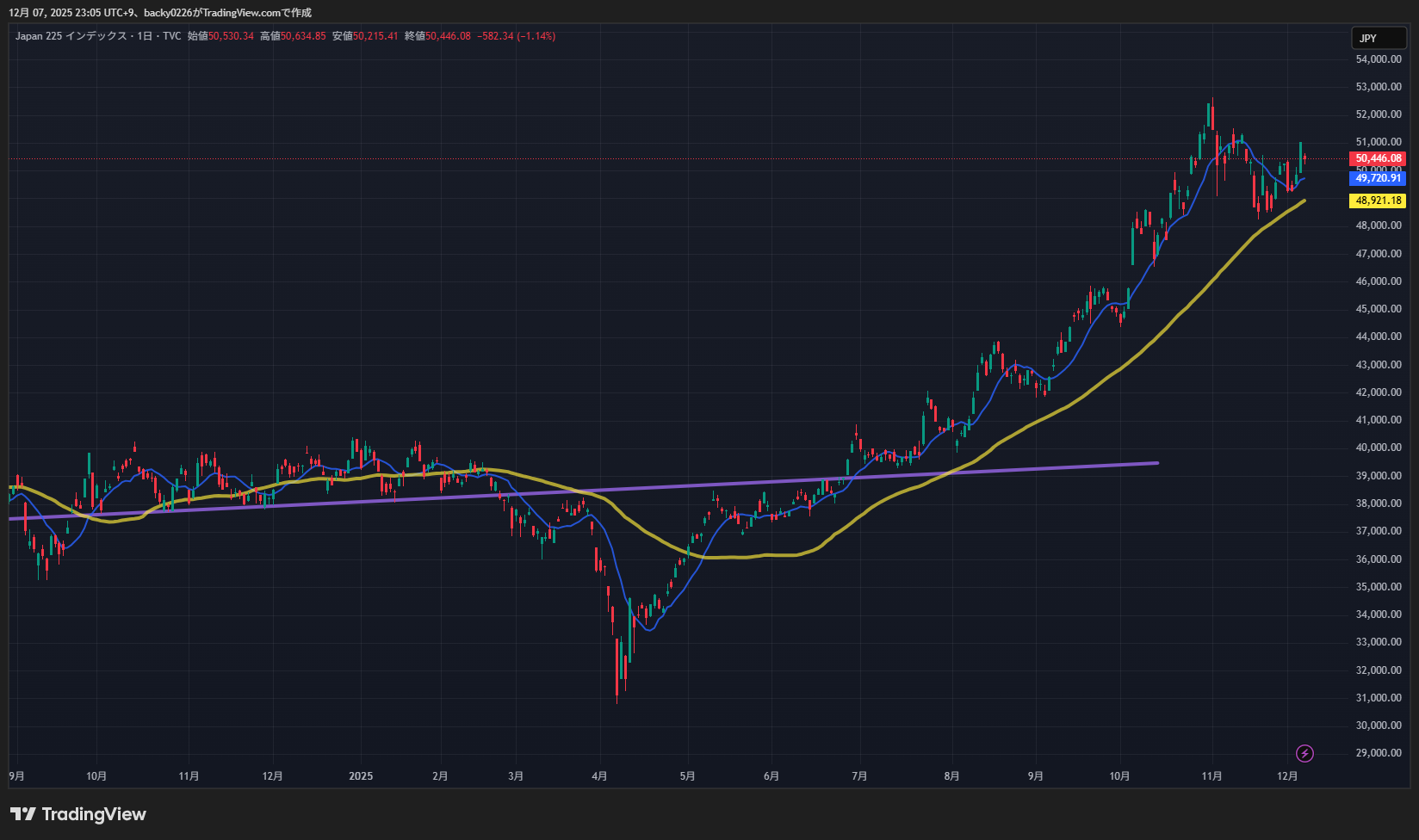This screenshot has width=1419, height=840.
Task: Click the TradingView logo icon
Action: point(23,814)
